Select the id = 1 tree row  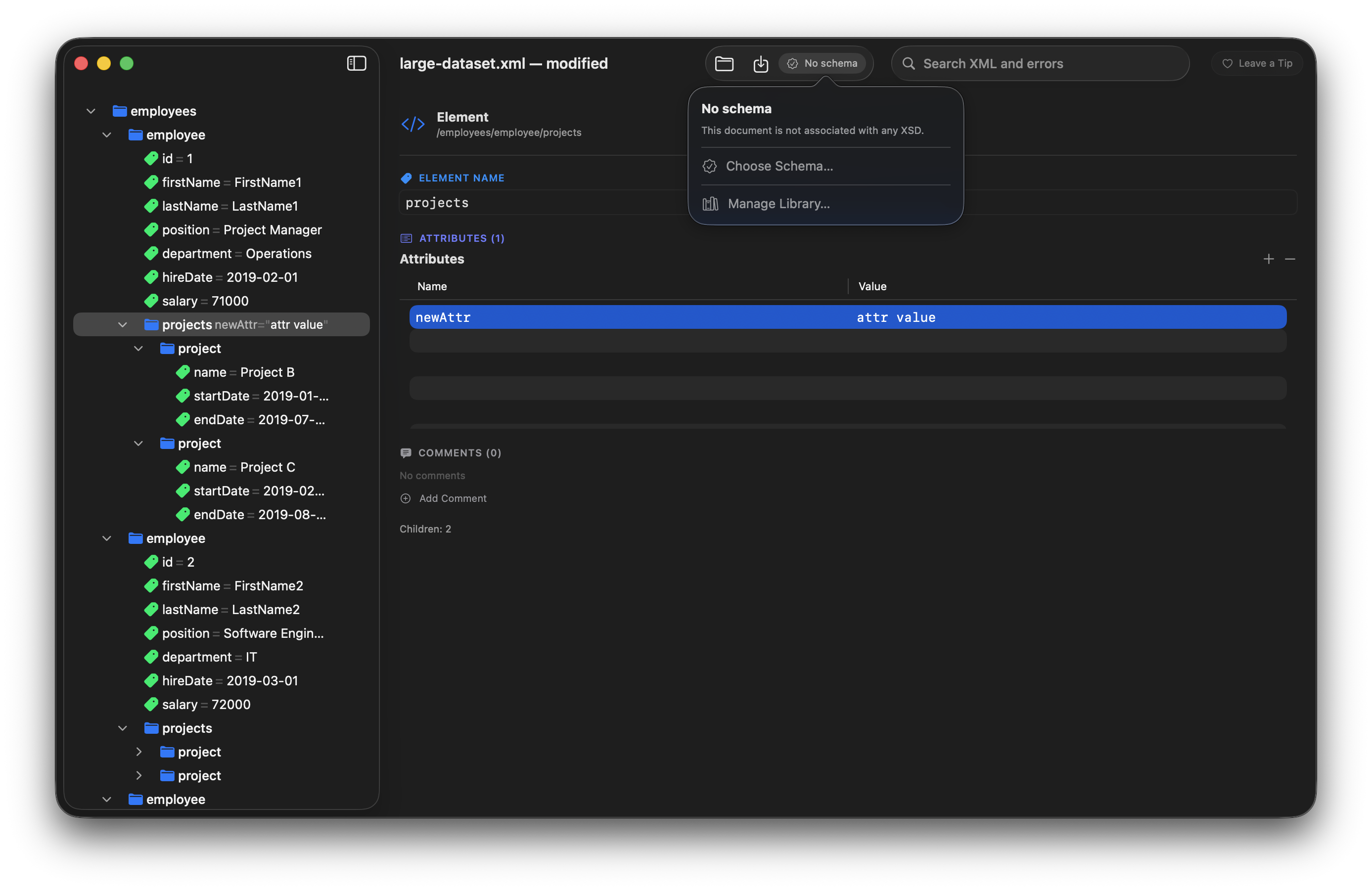(222, 159)
